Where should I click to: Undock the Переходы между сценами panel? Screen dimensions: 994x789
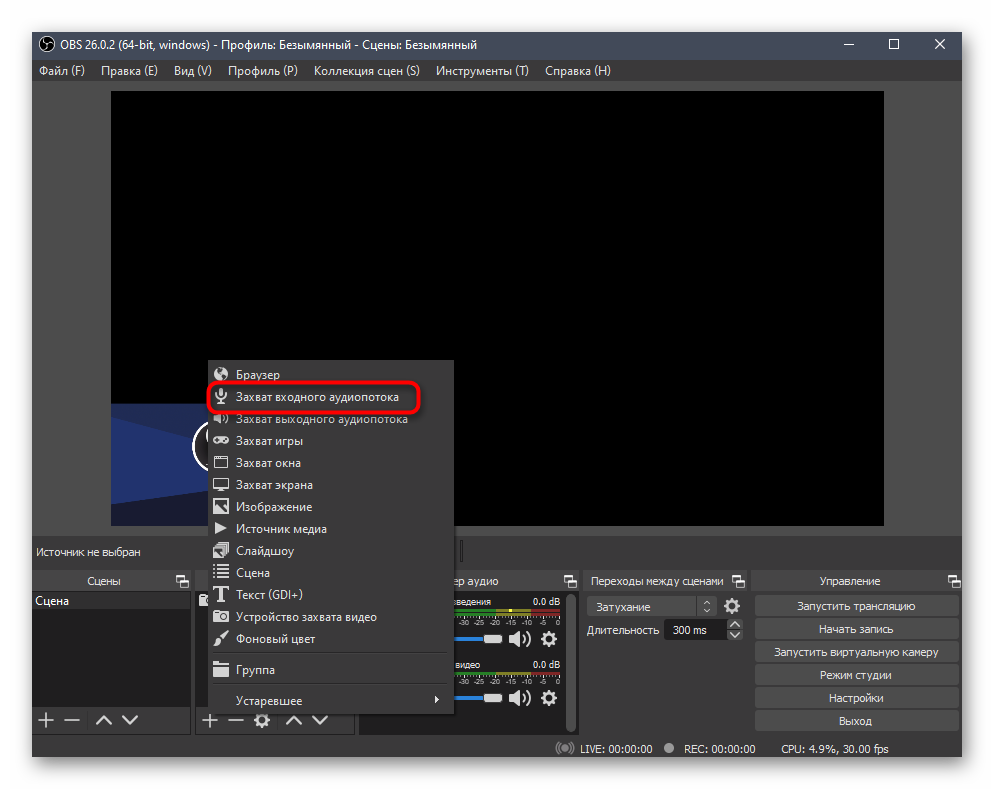click(739, 581)
